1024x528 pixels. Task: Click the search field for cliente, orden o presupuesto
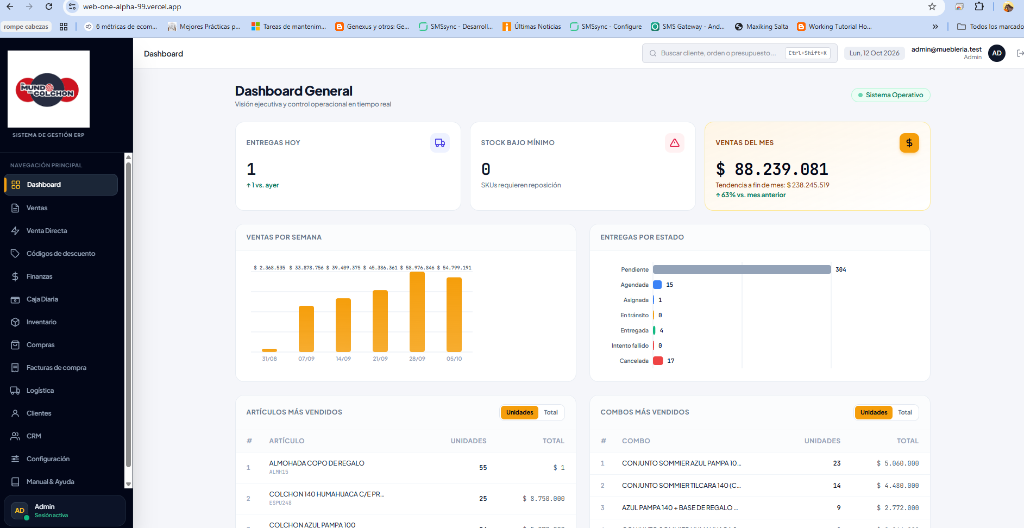pyautogui.click(x=739, y=54)
